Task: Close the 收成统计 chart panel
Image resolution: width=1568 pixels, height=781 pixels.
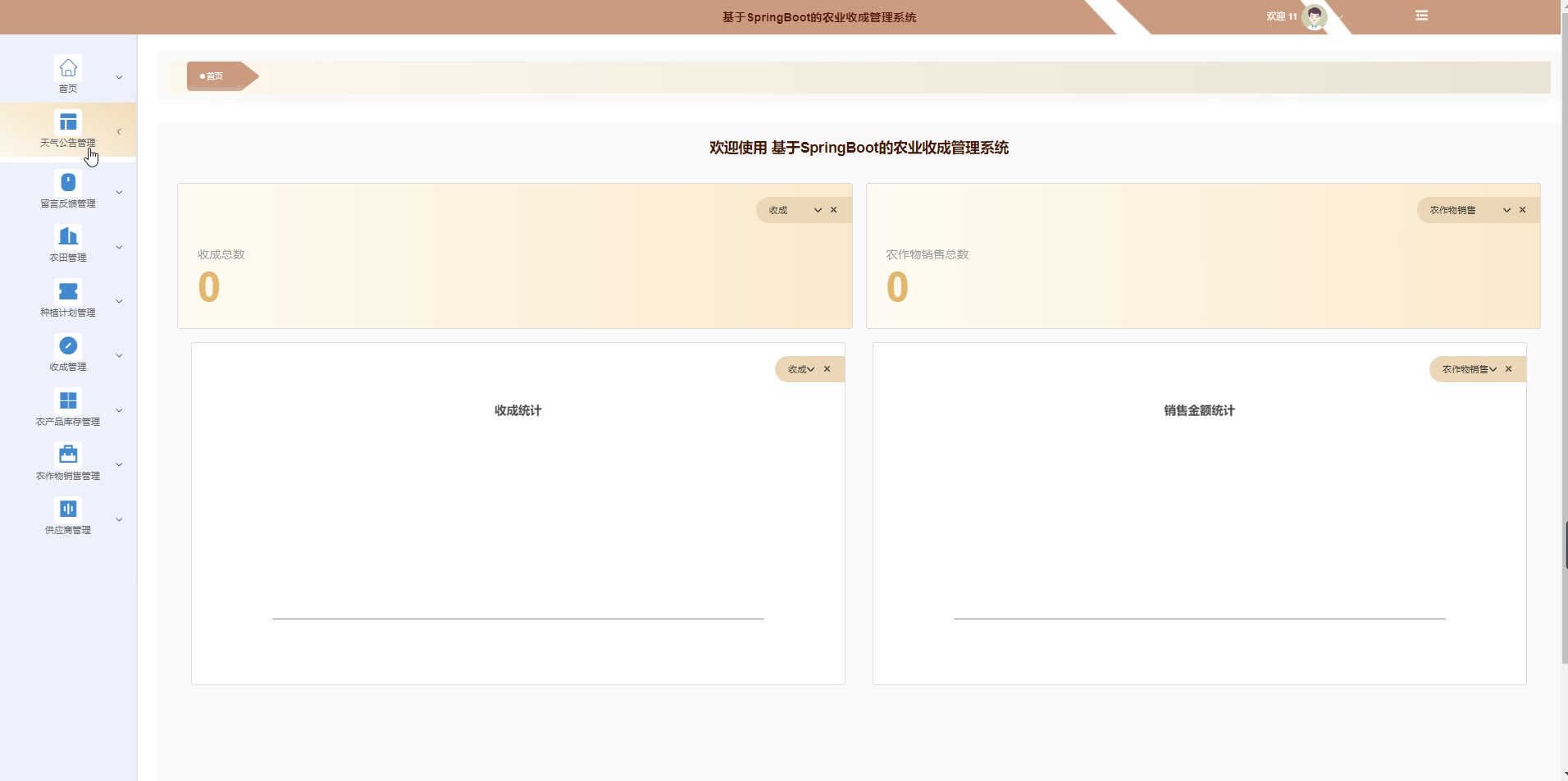Action: 827,369
